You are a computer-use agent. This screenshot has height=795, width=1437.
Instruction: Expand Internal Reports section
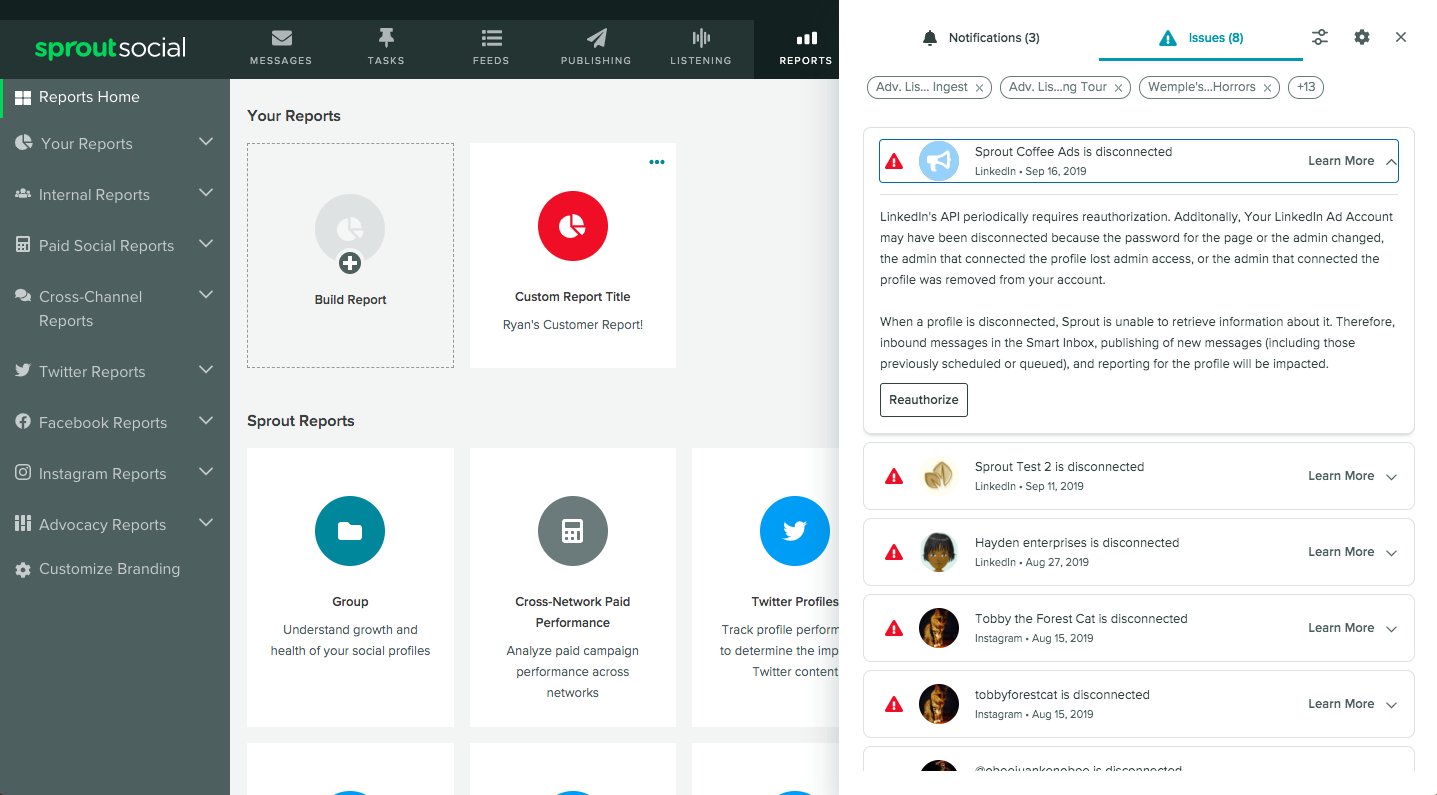[x=206, y=193]
